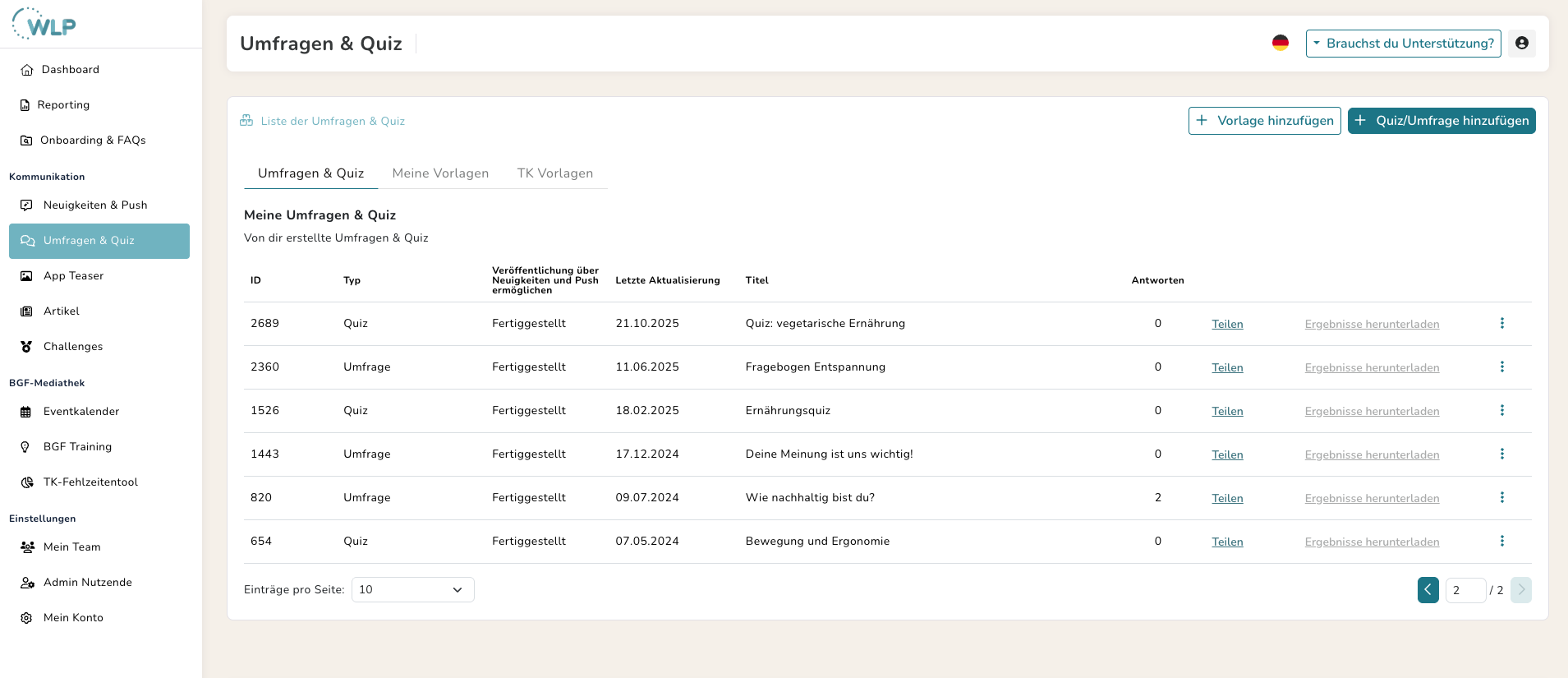Switch to the Meine Vorlagen tab
Viewport: 1568px width, 678px height.
440,173
